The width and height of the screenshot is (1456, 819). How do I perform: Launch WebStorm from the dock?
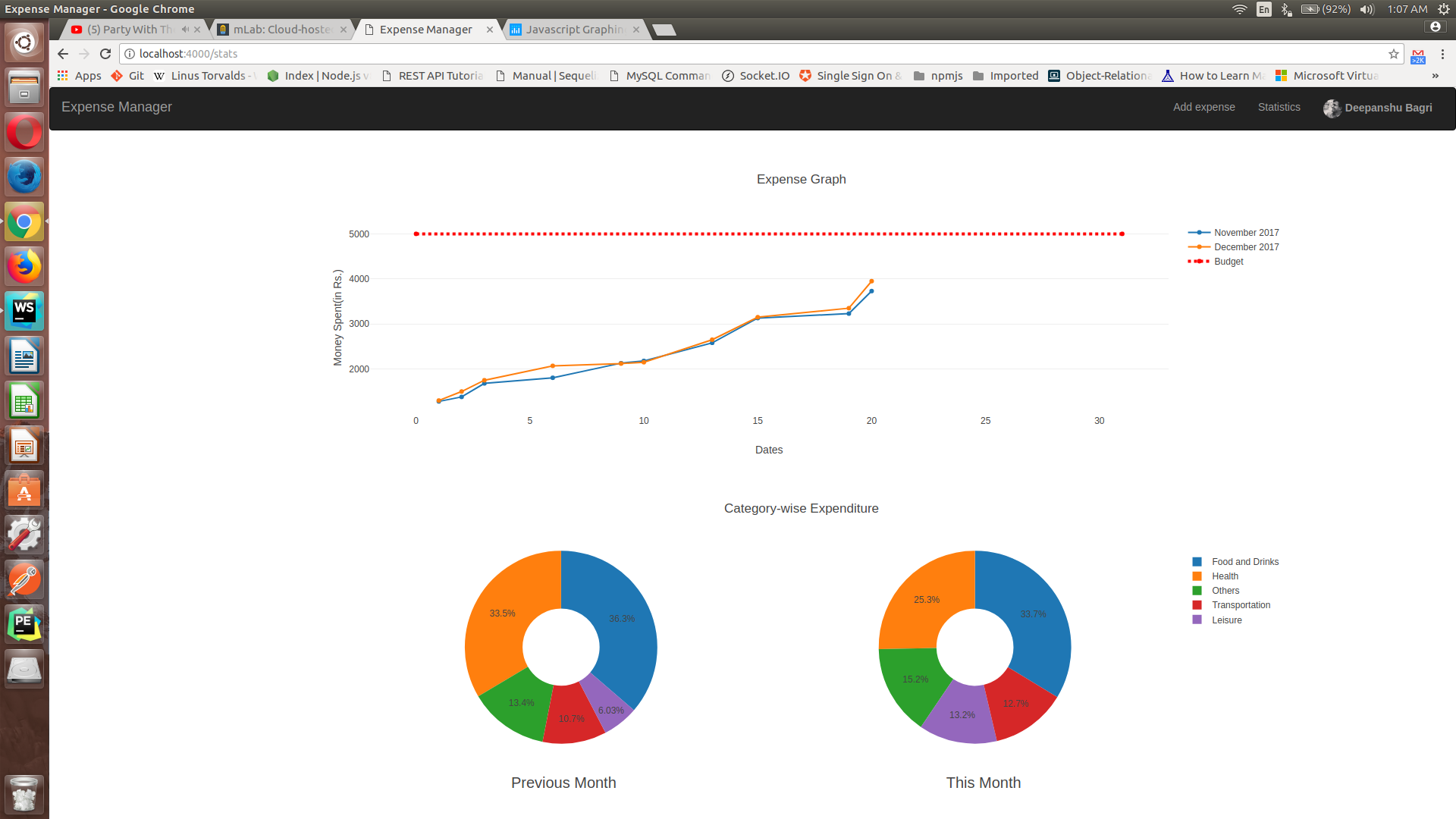pos(24,311)
